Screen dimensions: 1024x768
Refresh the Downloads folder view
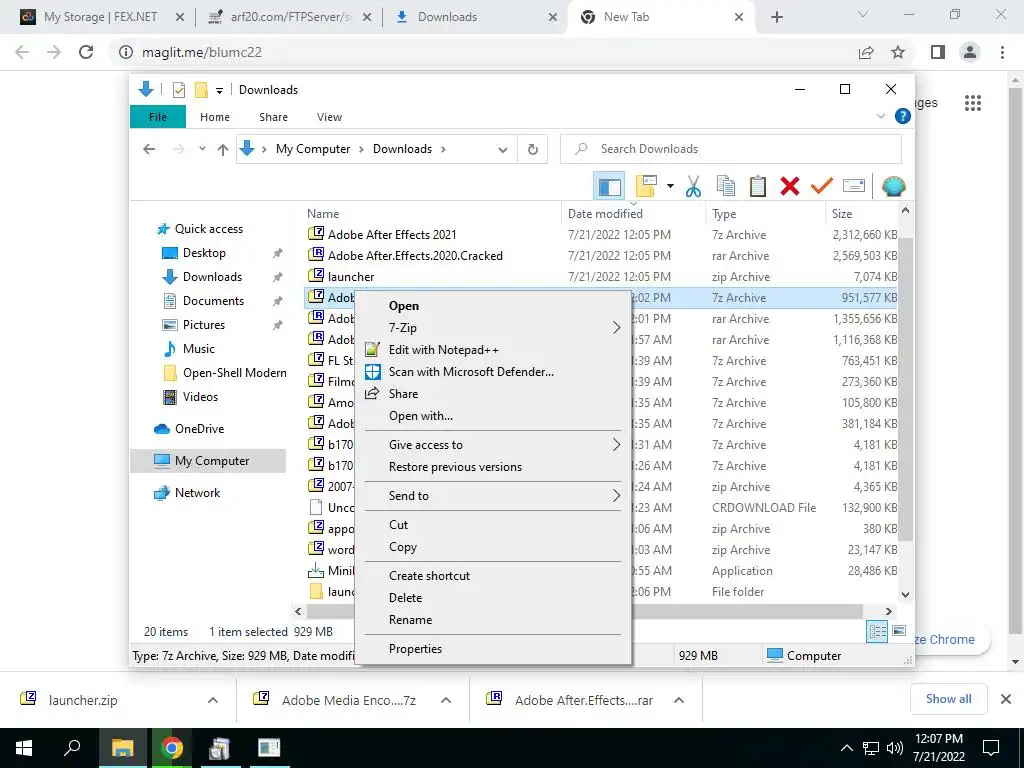pos(533,150)
